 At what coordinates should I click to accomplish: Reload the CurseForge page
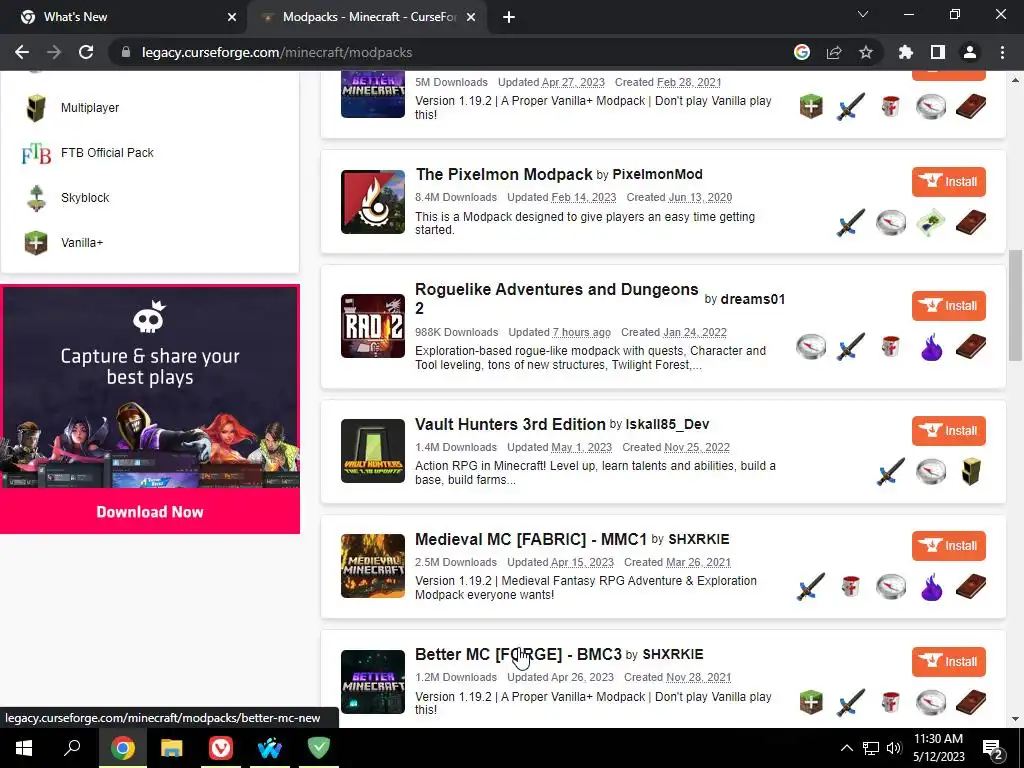tap(86, 52)
